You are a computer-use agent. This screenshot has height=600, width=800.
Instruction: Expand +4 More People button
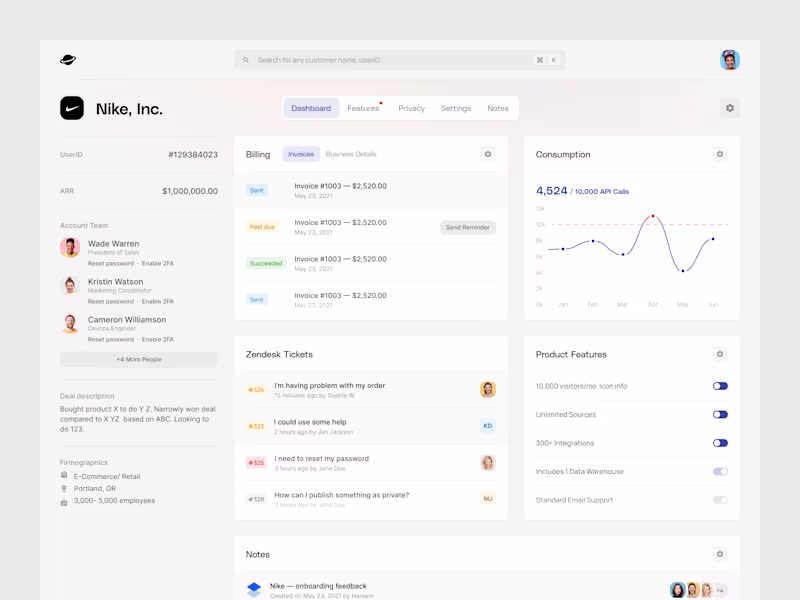(x=139, y=360)
